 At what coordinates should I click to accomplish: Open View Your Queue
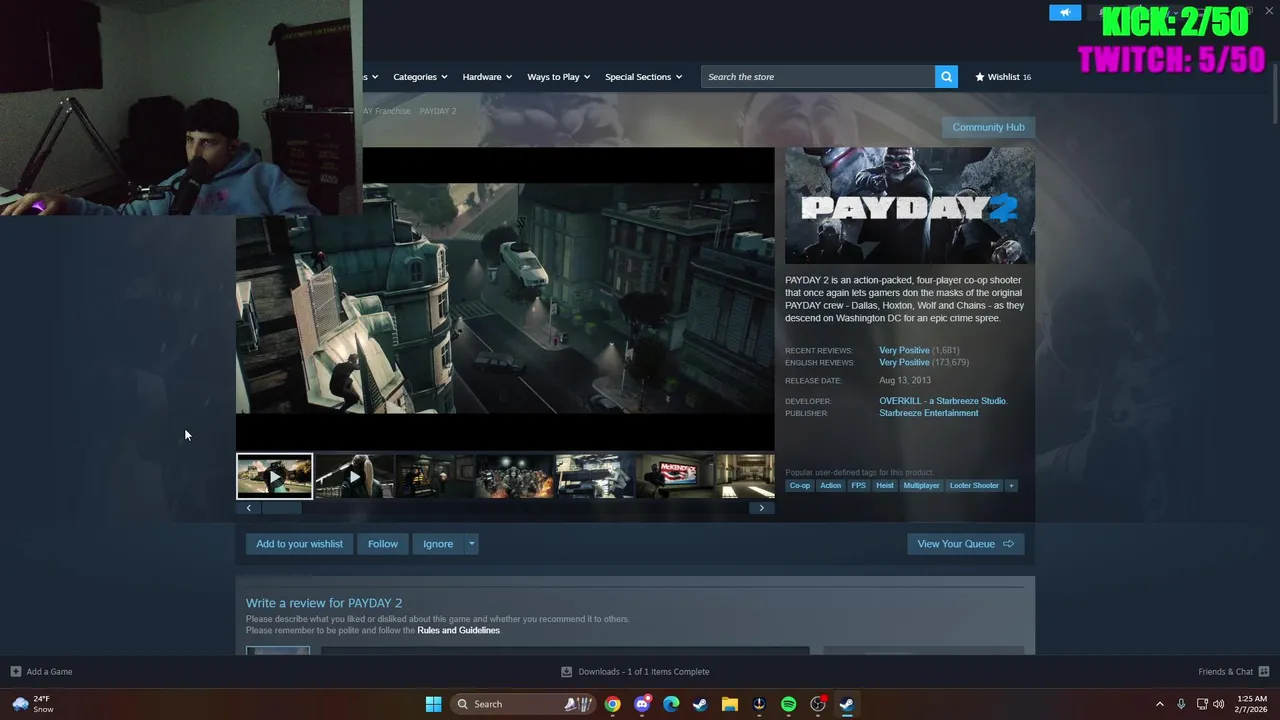click(x=965, y=544)
